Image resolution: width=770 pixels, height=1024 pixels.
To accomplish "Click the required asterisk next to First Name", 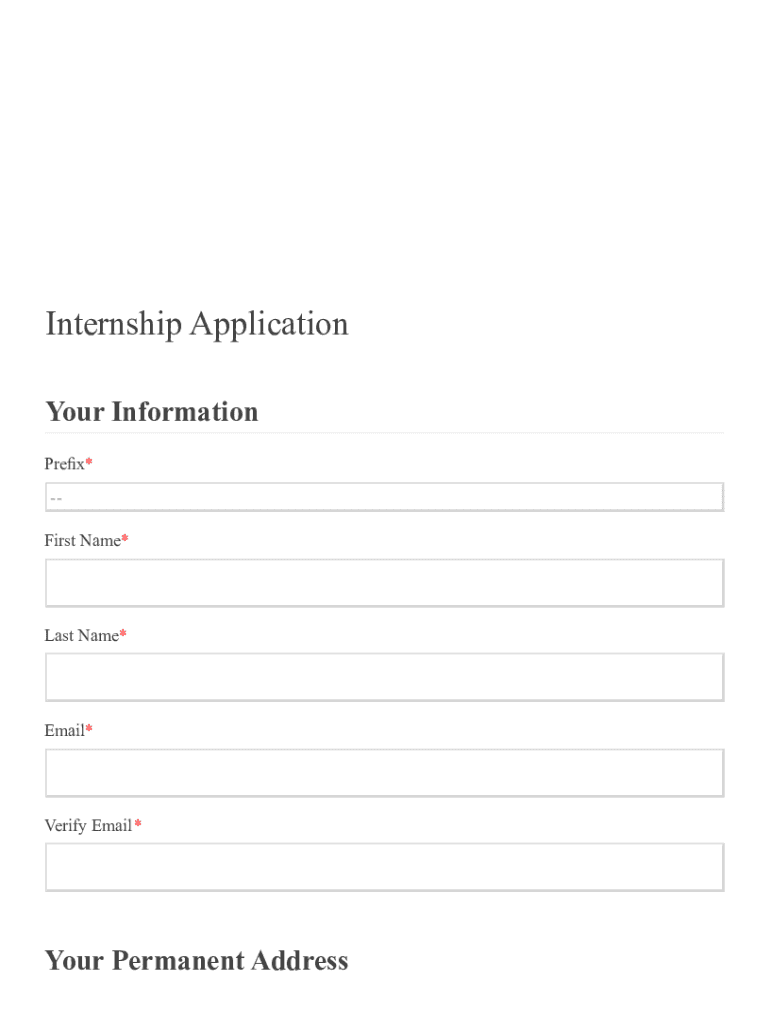I will [125, 540].
